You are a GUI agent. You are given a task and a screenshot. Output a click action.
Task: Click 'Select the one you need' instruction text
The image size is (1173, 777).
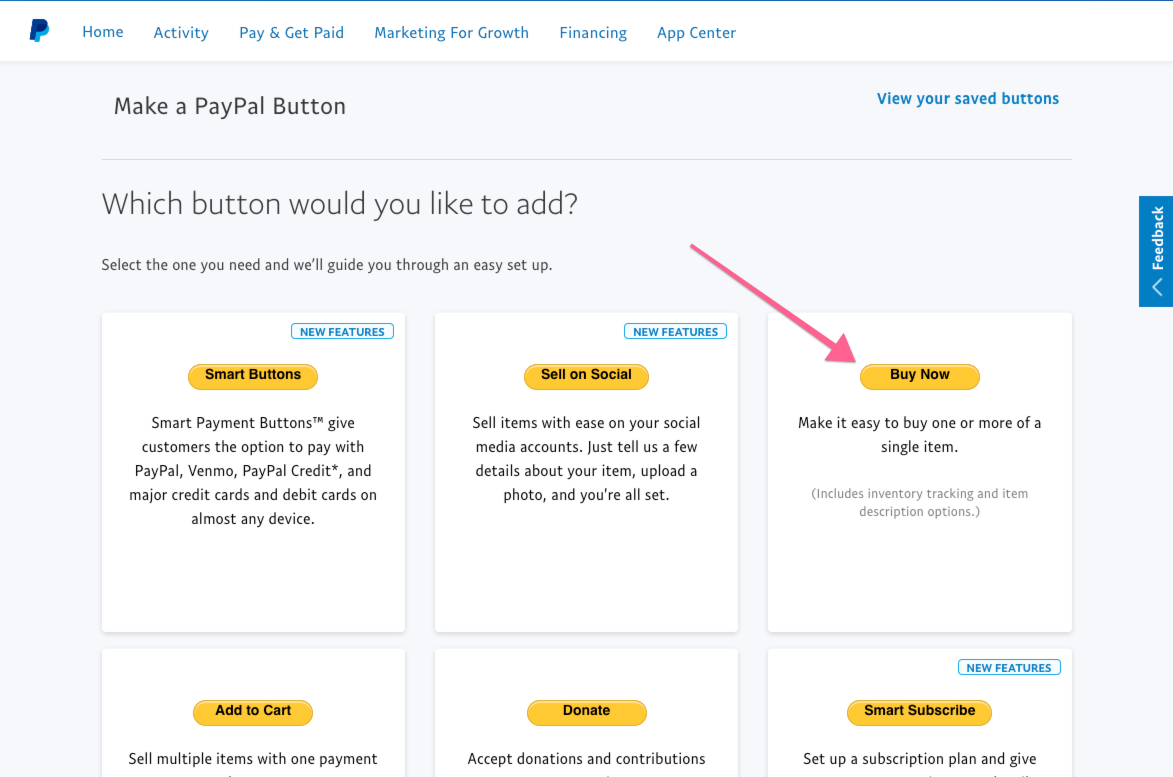(x=327, y=265)
